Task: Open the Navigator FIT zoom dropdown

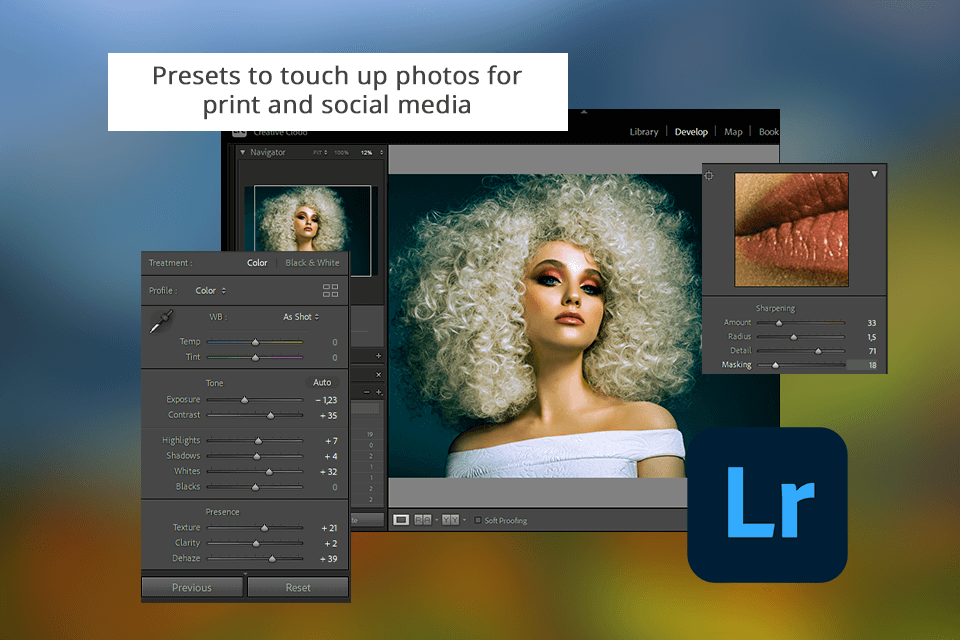Action: (320, 152)
